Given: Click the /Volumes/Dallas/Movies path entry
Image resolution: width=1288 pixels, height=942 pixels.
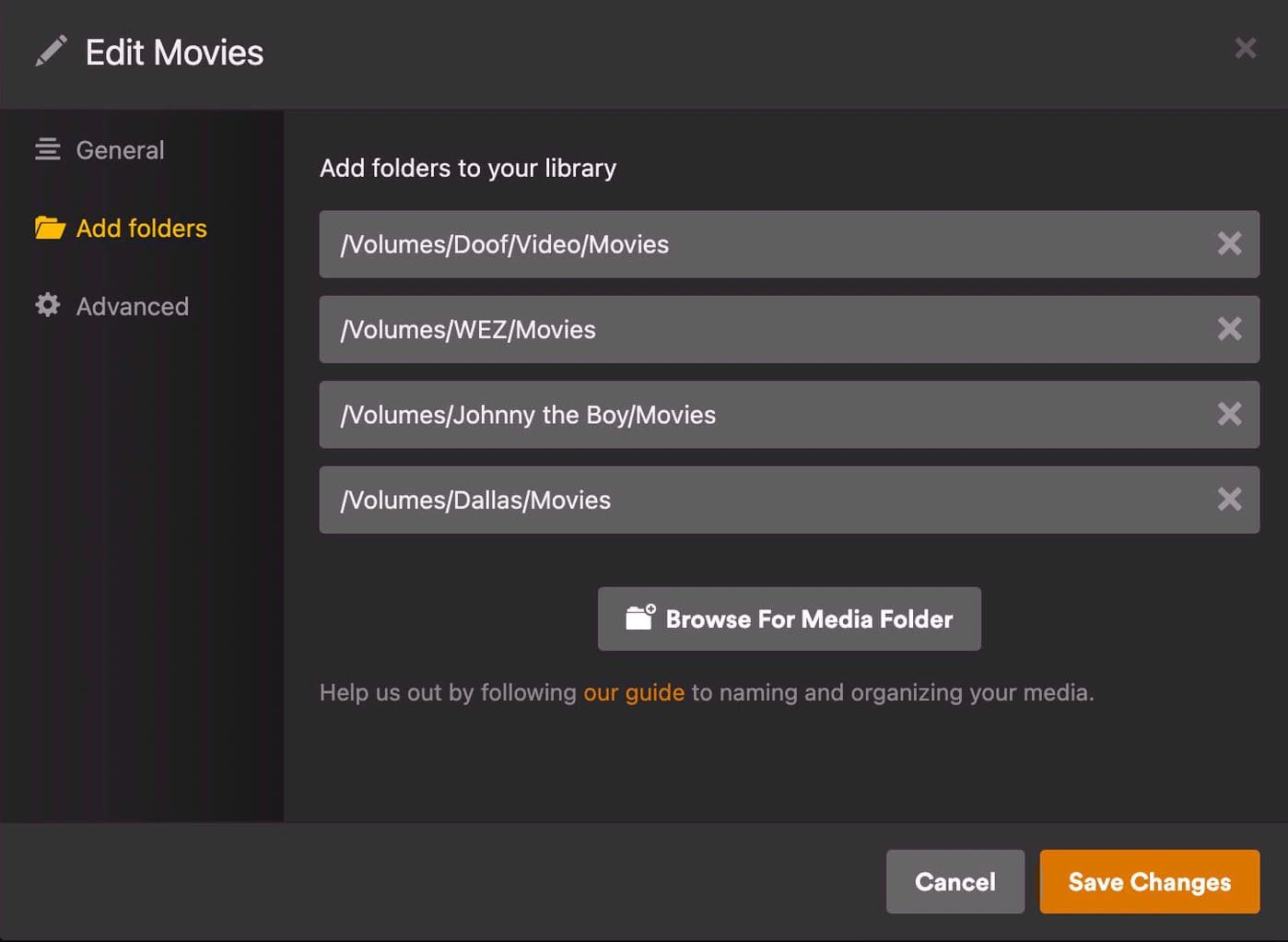Looking at the screenshot, I should coord(737,500).
